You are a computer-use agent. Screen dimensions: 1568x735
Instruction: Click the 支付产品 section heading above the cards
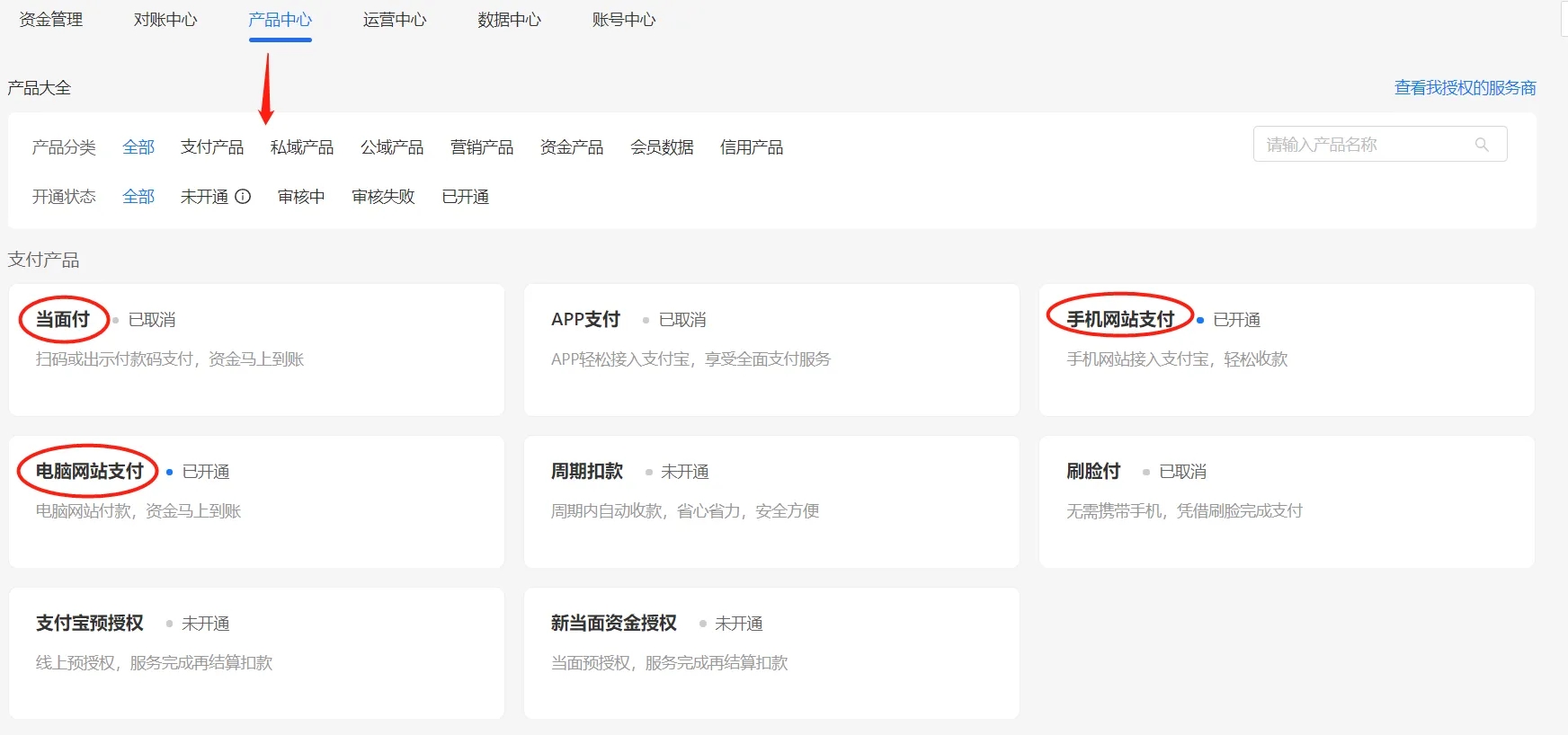[44, 260]
